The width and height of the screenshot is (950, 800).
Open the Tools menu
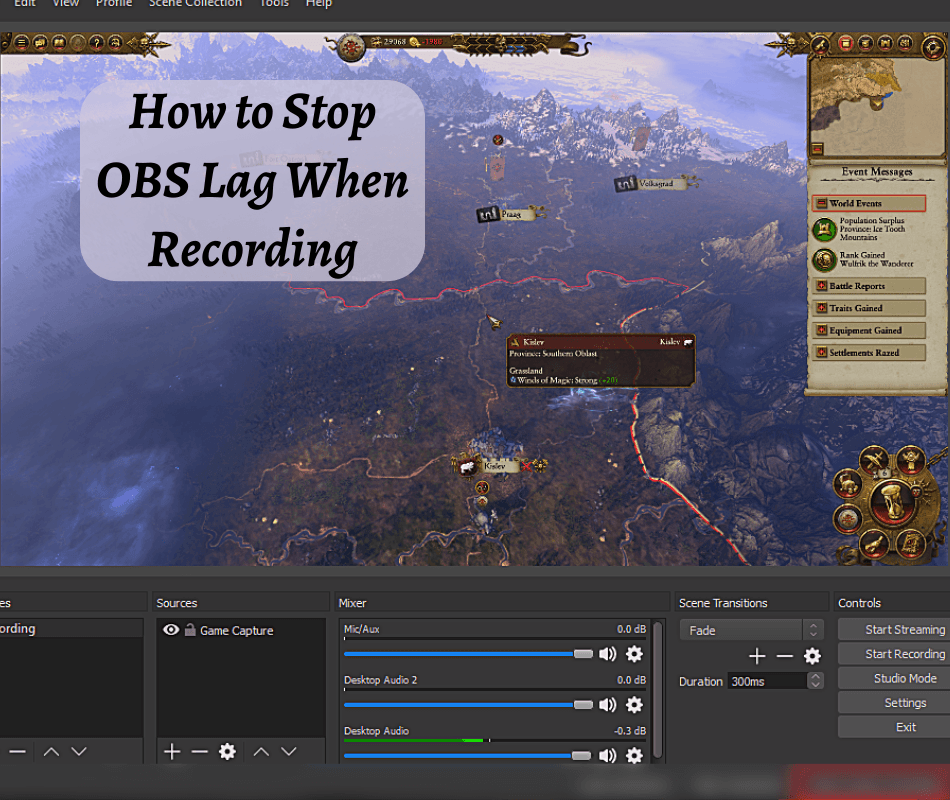[x=273, y=4]
